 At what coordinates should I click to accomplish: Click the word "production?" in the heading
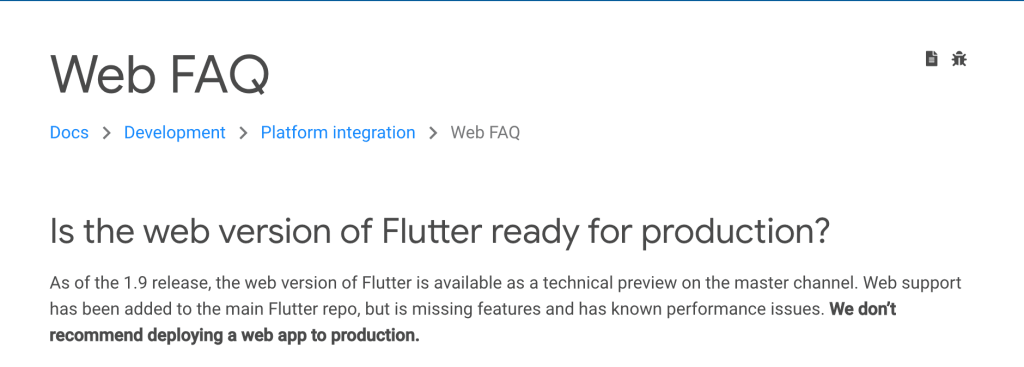click(735, 233)
